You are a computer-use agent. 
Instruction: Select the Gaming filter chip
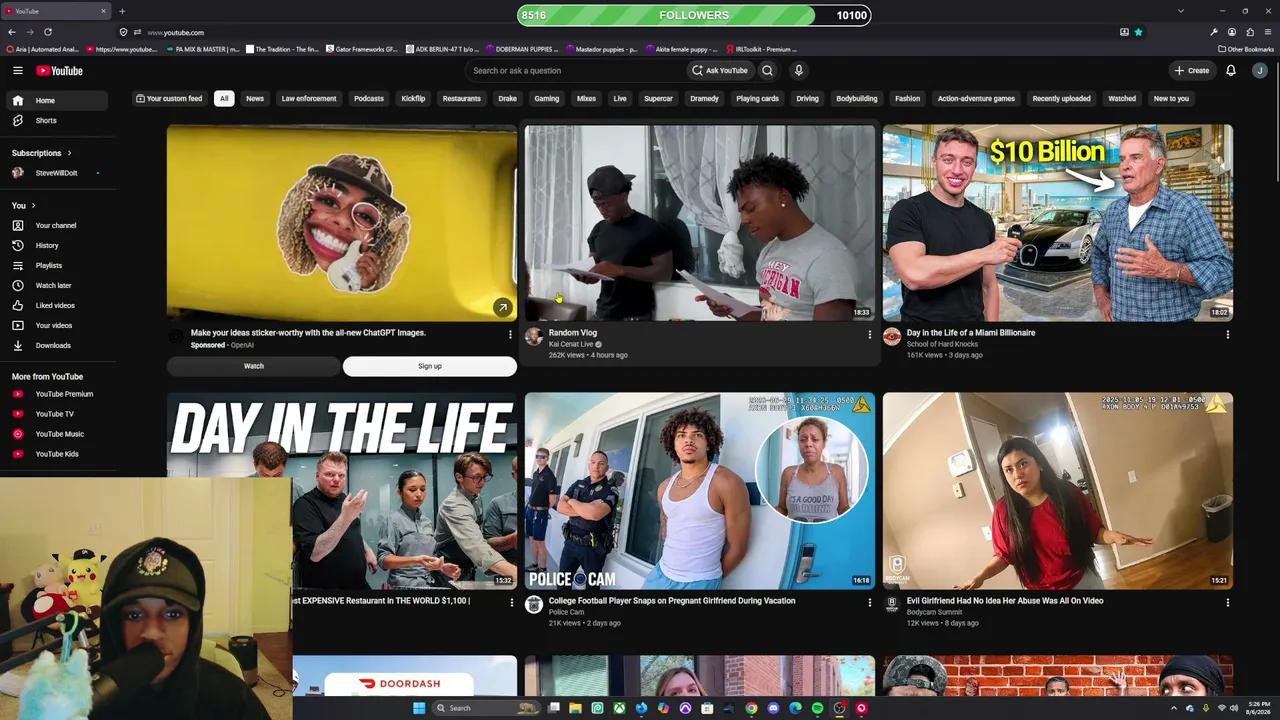tap(546, 99)
